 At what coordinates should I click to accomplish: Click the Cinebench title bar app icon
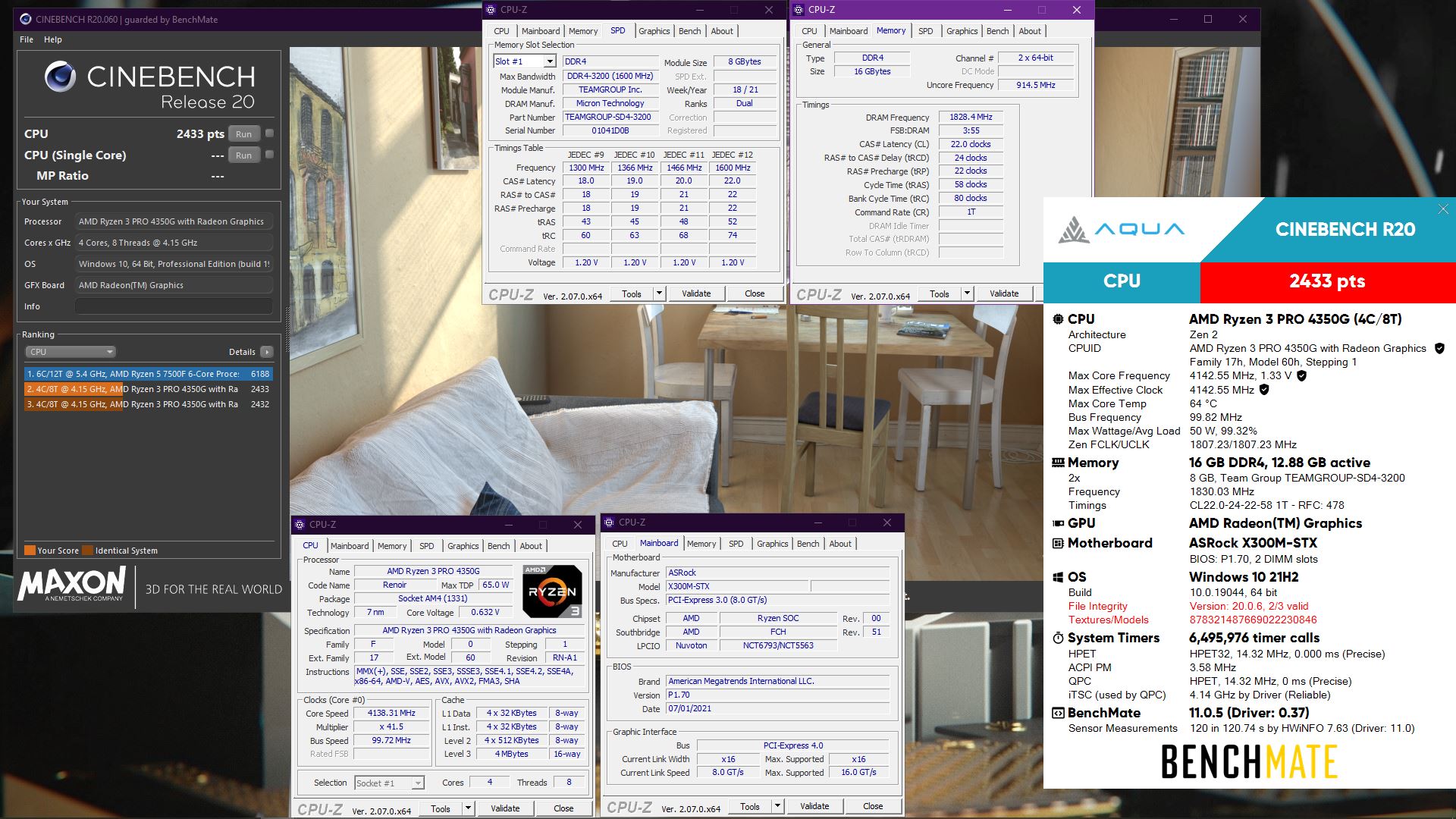pyautogui.click(x=26, y=19)
